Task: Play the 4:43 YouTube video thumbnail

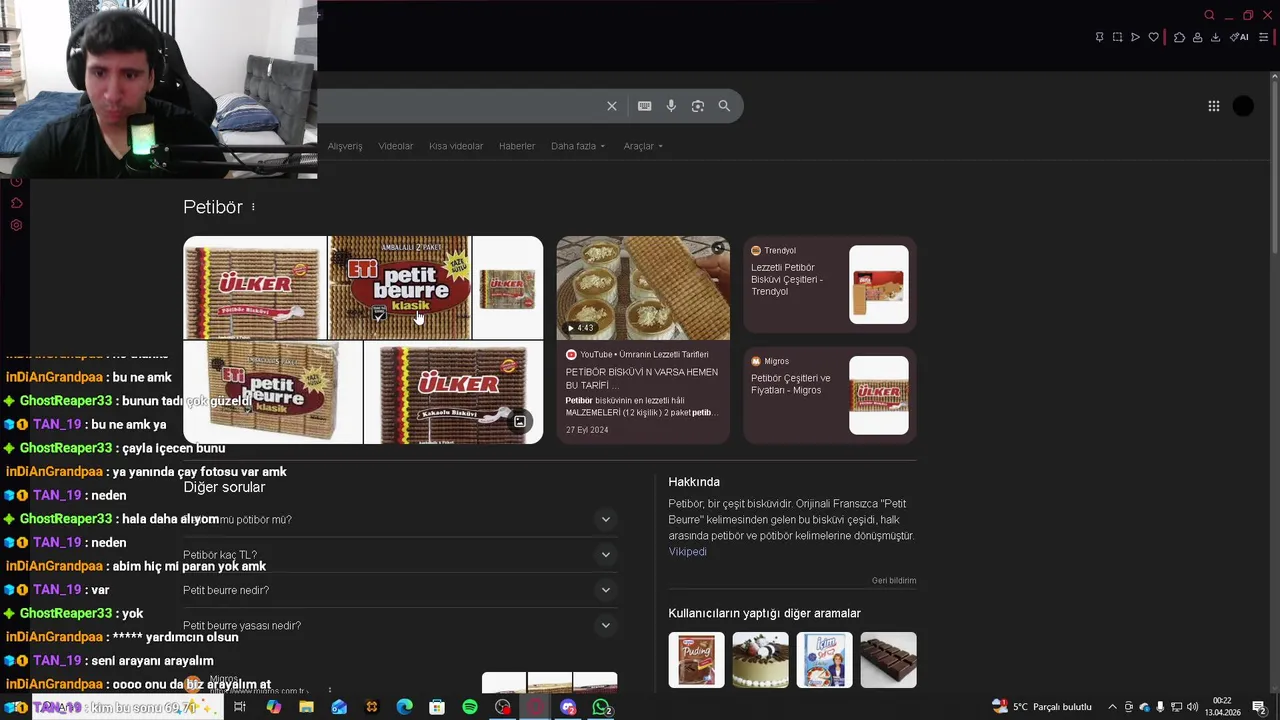Action: 643,288
